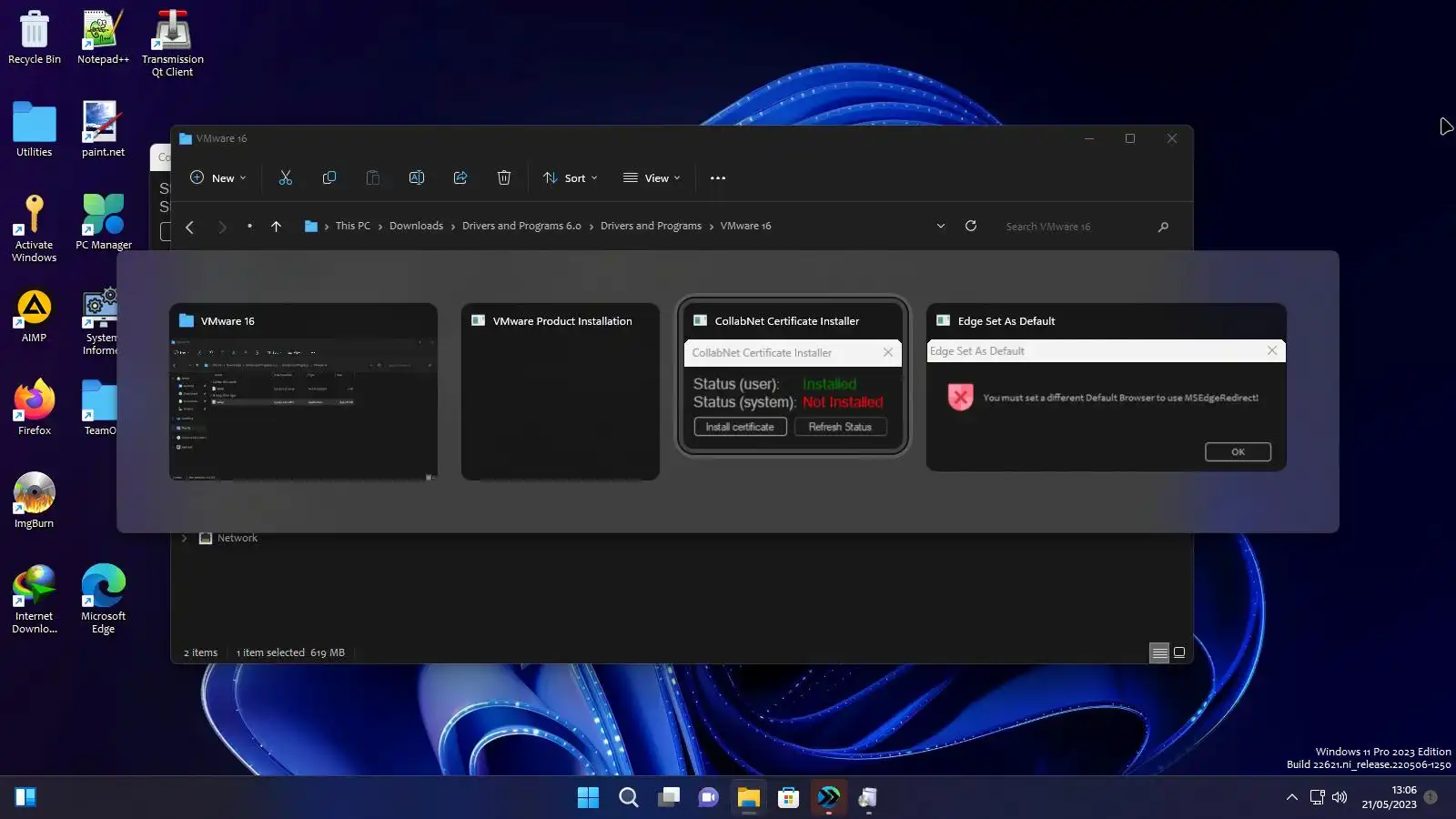Switch to Edge Set As Default window
Screen dimensions: 1456x819
[x=1106, y=387]
